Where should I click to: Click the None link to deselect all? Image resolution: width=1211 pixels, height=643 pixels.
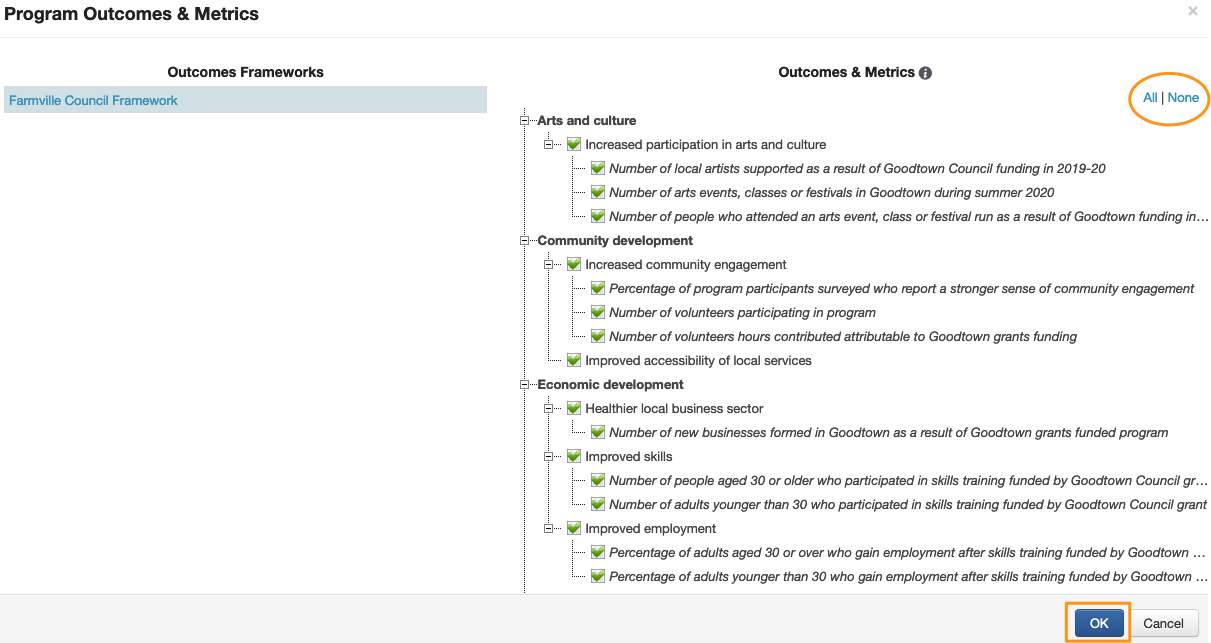1183,98
